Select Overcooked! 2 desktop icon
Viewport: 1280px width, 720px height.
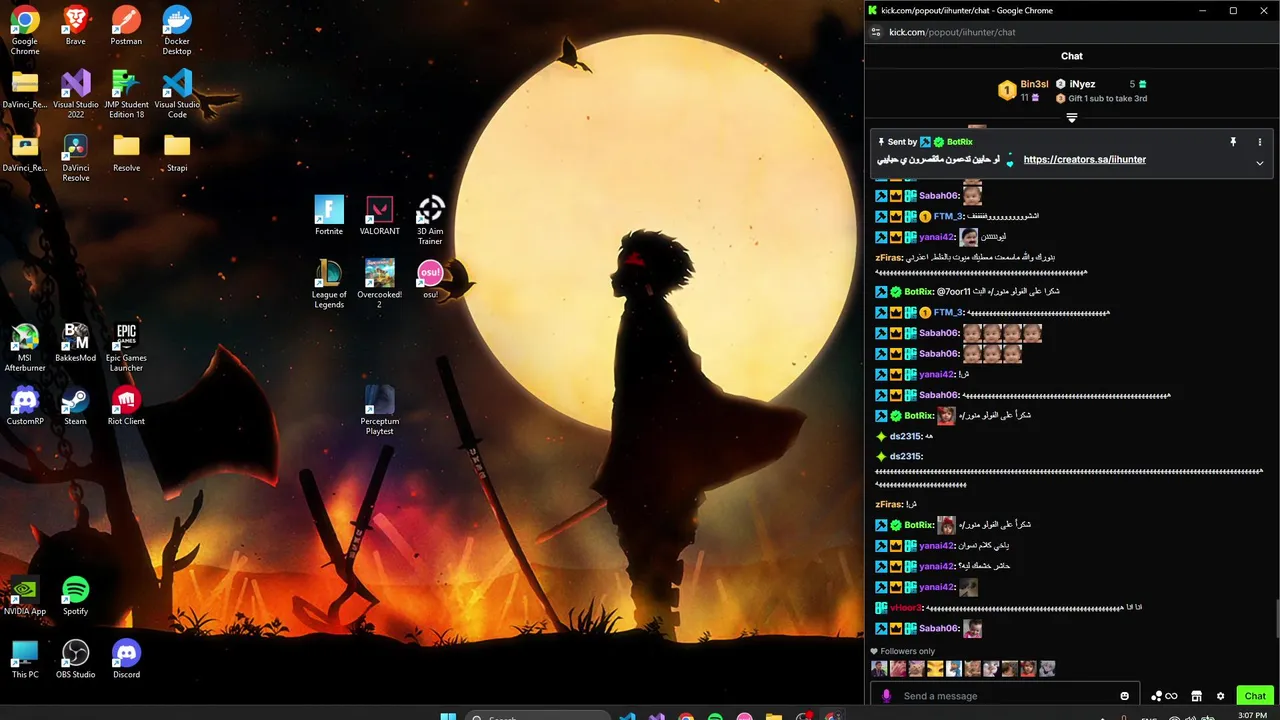coord(379,283)
